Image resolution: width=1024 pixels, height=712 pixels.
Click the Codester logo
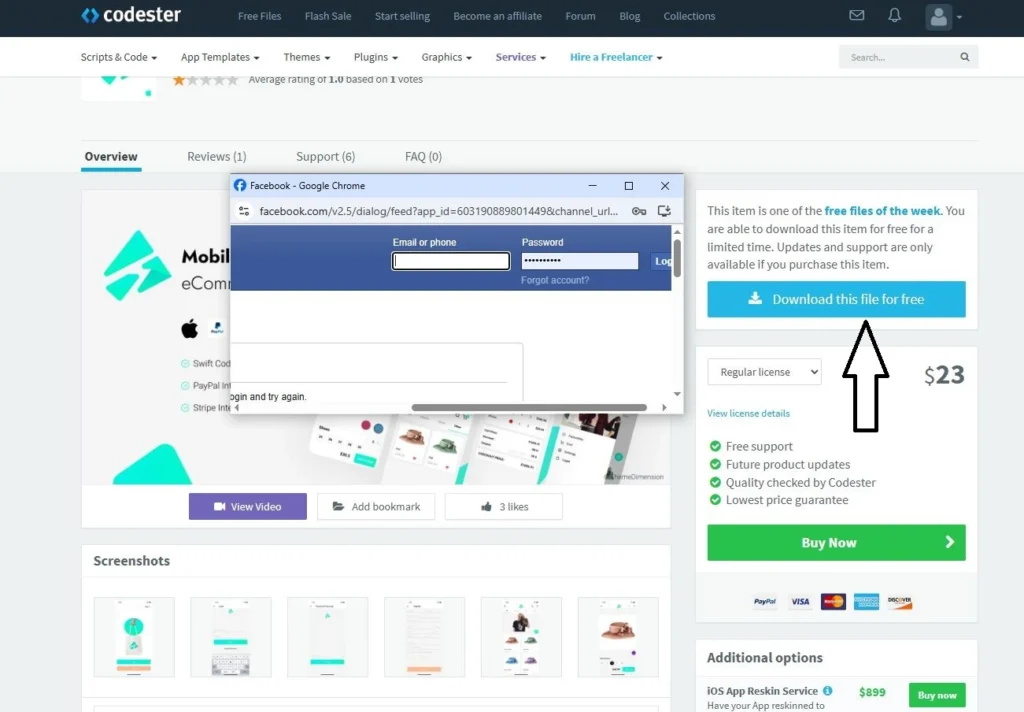(131, 15)
